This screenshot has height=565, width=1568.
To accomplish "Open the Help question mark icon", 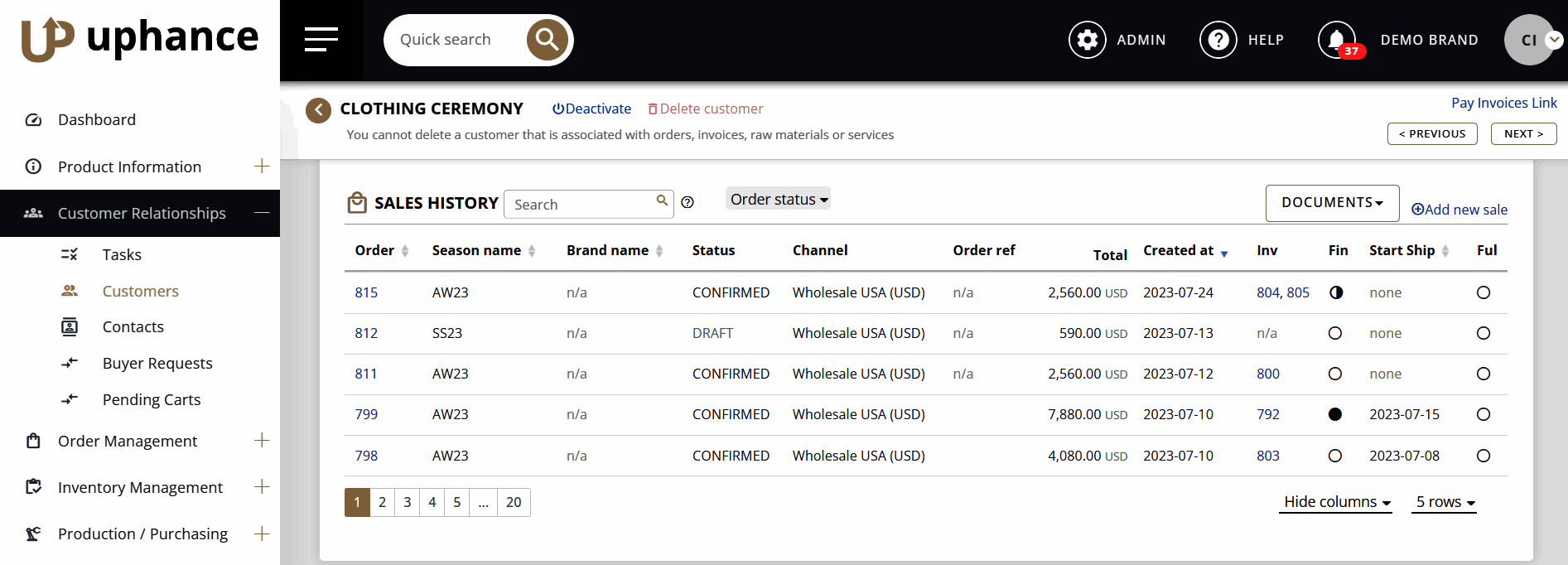I will [x=1218, y=40].
